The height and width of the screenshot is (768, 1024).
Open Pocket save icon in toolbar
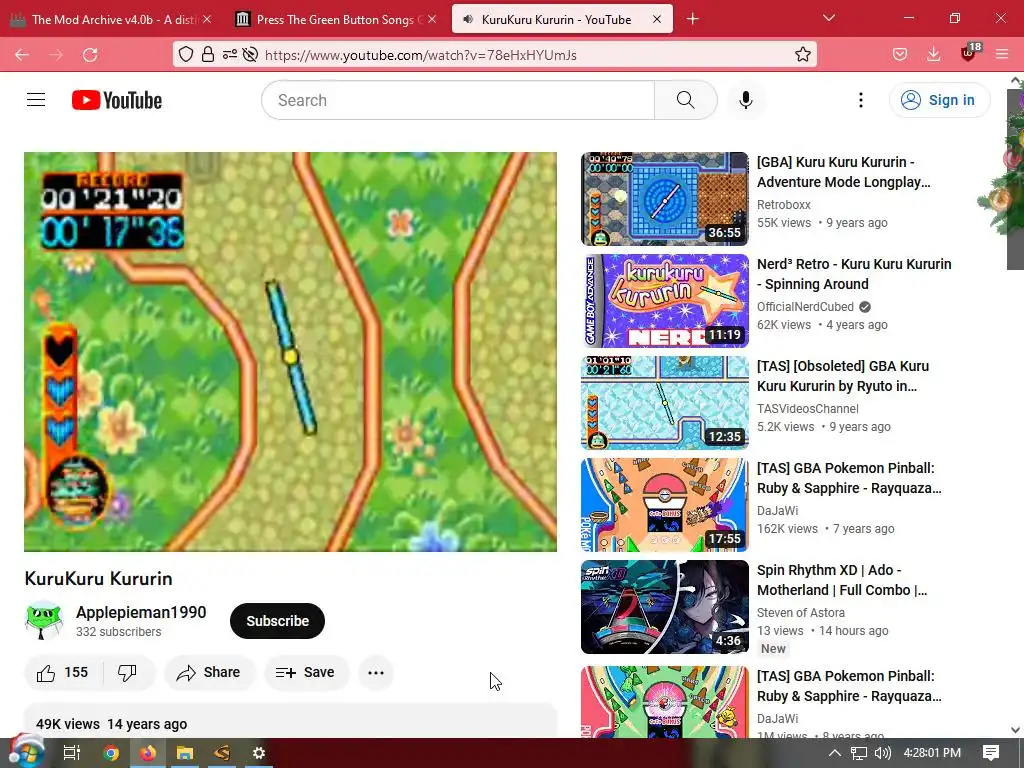click(x=900, y=55)
